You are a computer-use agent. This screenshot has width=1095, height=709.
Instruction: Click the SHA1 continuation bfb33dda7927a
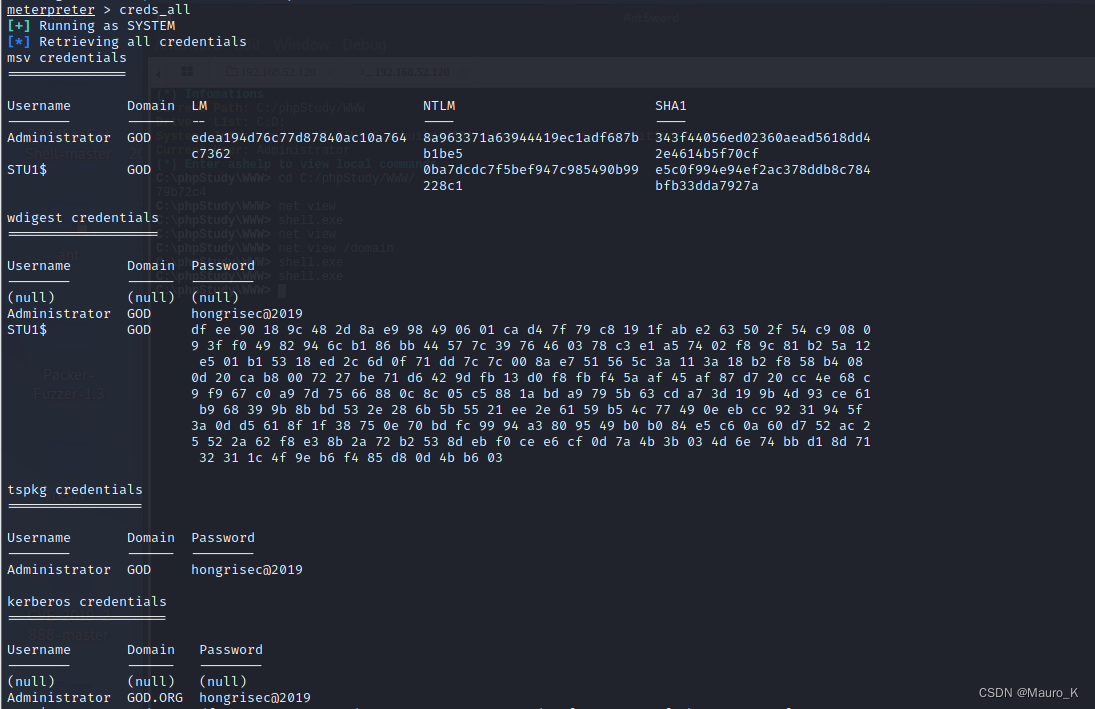[707, 186]
